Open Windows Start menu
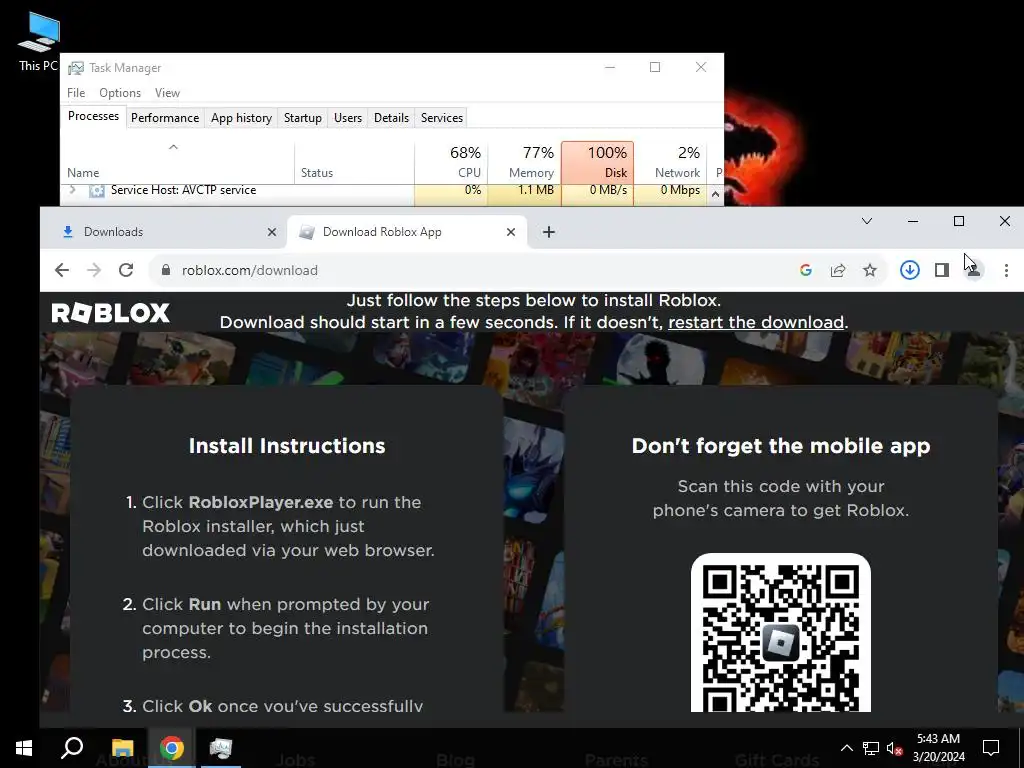1024x768 pixels. (24, 748)
